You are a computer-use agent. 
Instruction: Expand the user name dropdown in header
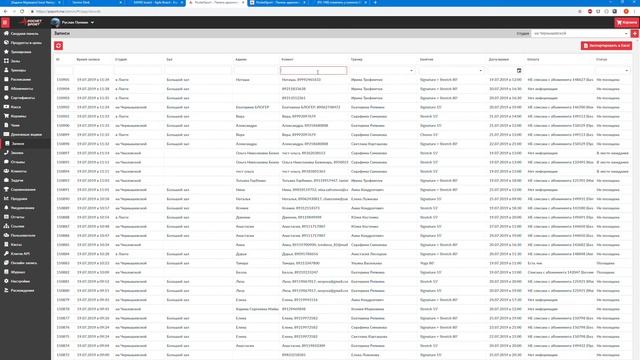[78, 22]
